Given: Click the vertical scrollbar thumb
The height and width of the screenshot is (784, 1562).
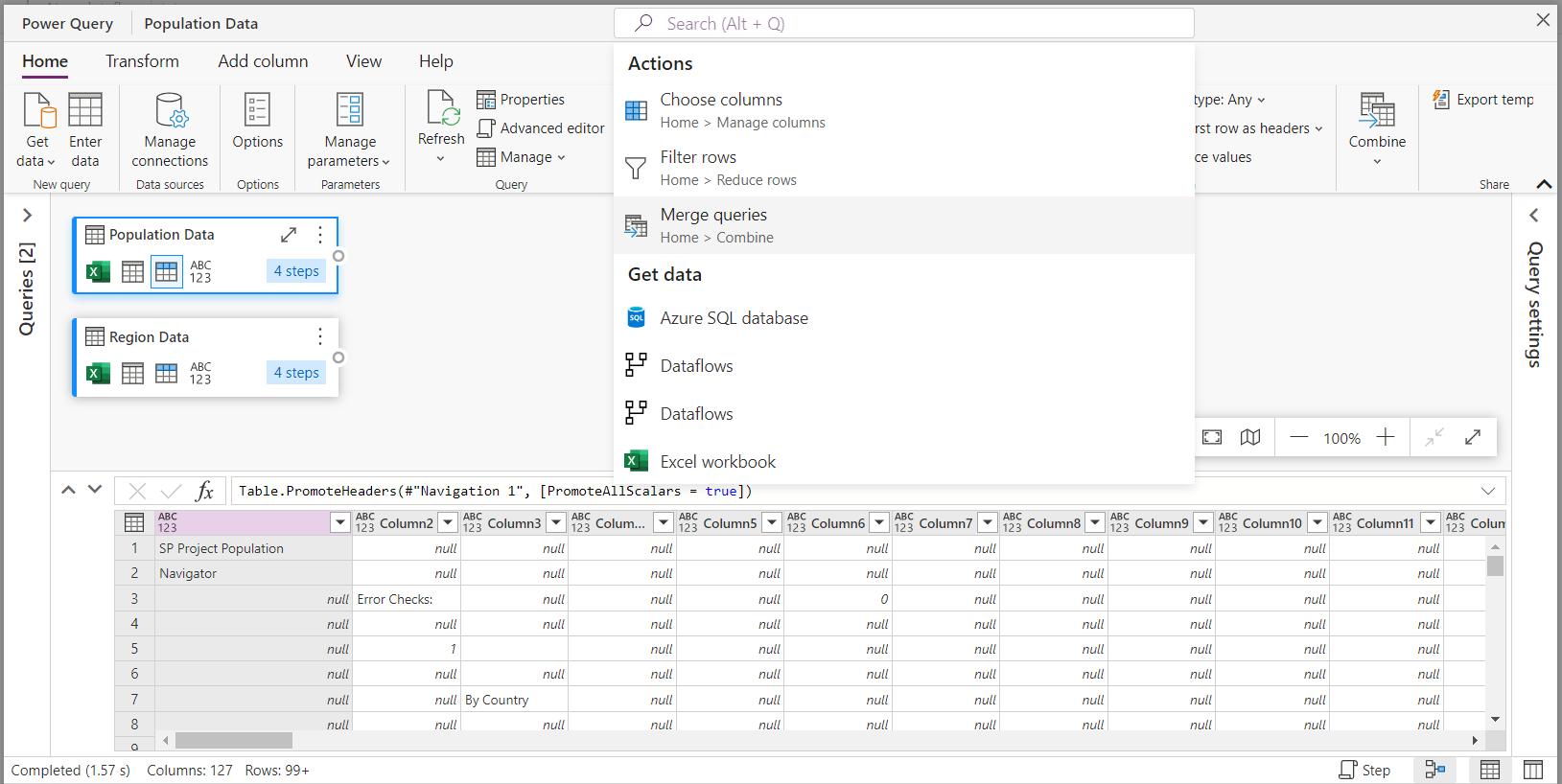Looking at the screenshot, I should pyautogui.click(x=1495, y=565).
